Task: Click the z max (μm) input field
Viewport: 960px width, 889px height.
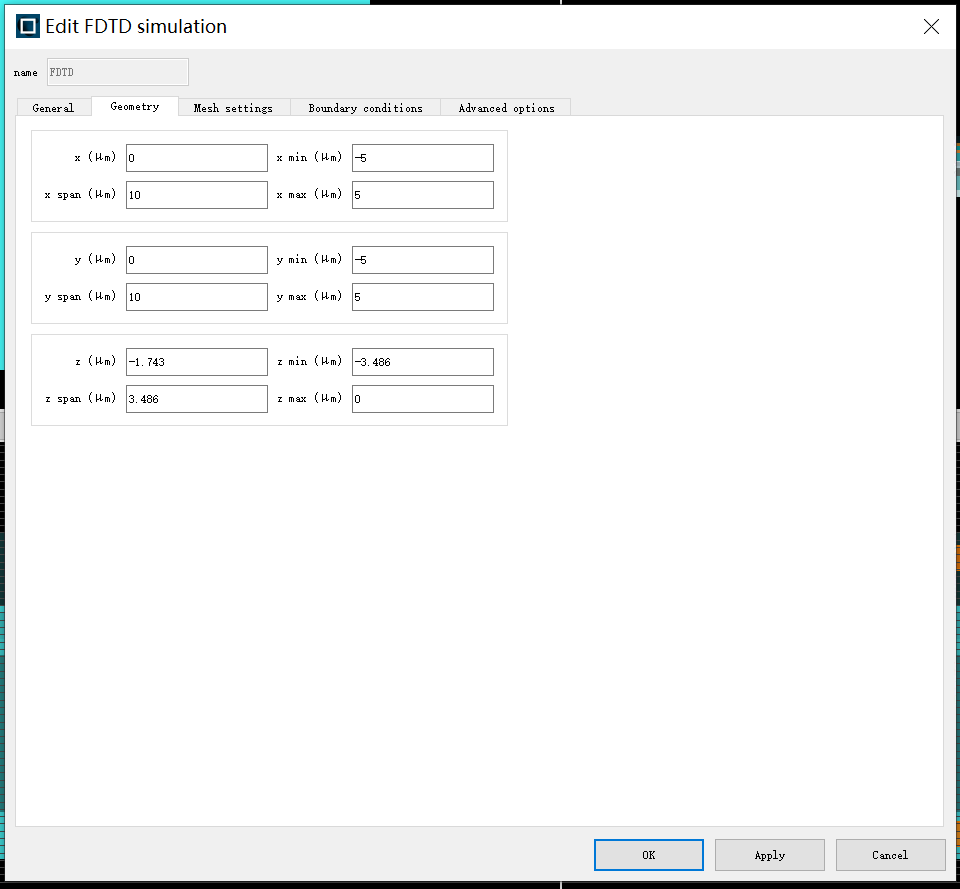Action: [422, 399]
